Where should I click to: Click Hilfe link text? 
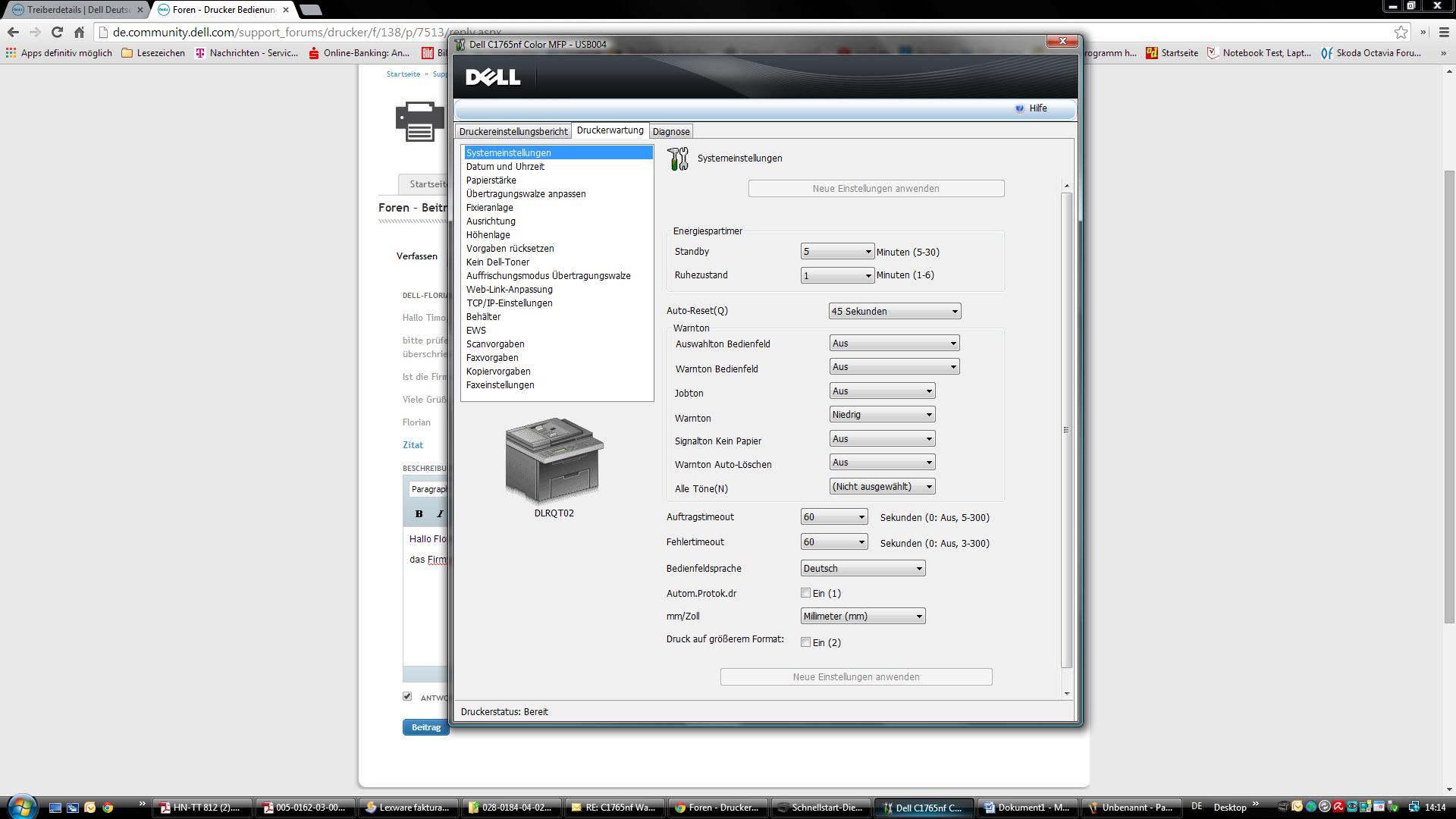point(1038,108)
